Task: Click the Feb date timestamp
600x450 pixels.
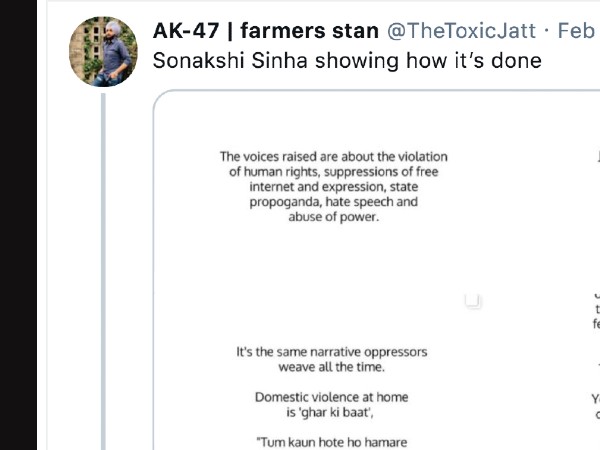Action: point(576,31)
